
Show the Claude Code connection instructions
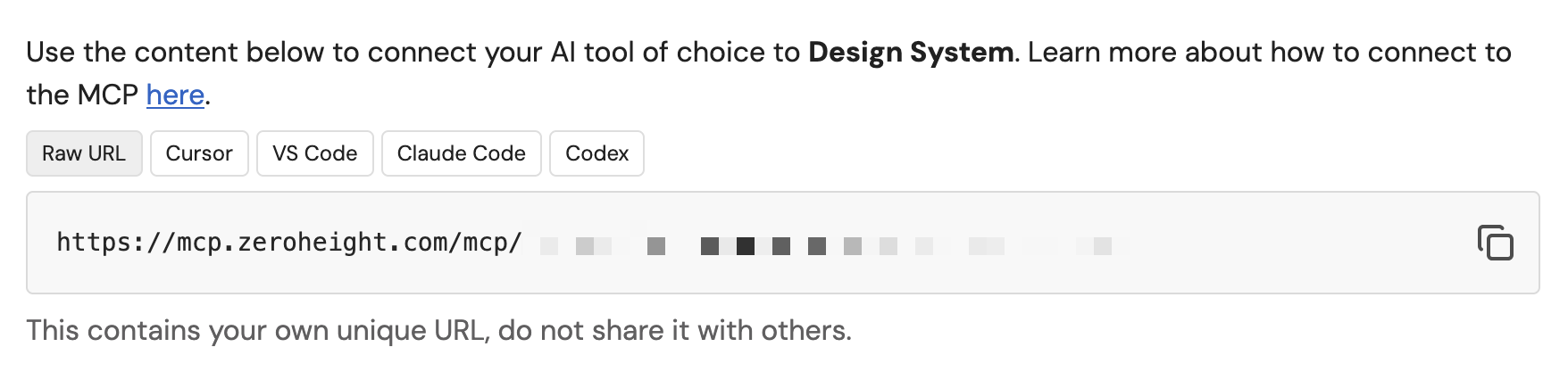[461, 153]
